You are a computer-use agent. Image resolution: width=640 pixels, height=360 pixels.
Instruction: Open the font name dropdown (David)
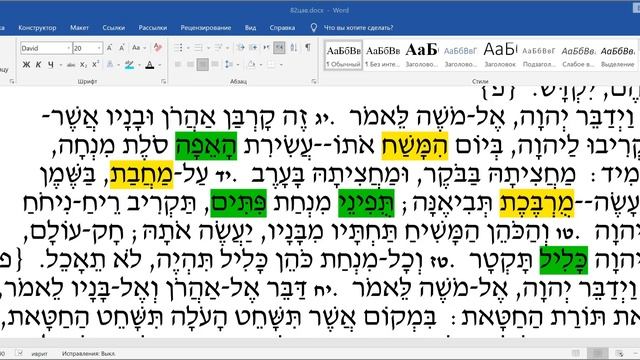68,48
